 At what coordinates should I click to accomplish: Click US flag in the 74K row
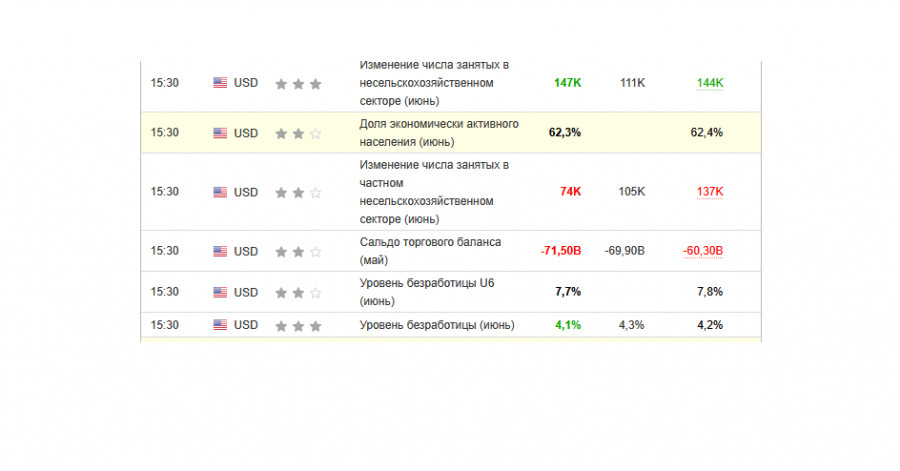pos(220,192)
